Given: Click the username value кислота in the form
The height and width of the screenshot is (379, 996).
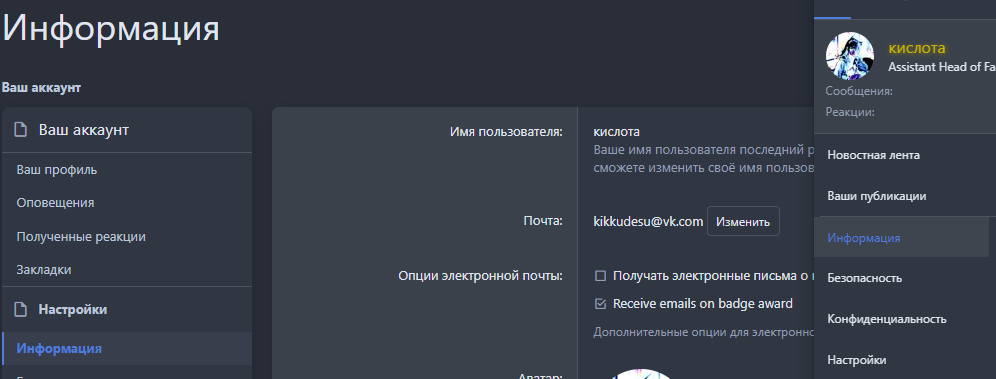Looking at the screenshot, I should [x=616, y=132].
